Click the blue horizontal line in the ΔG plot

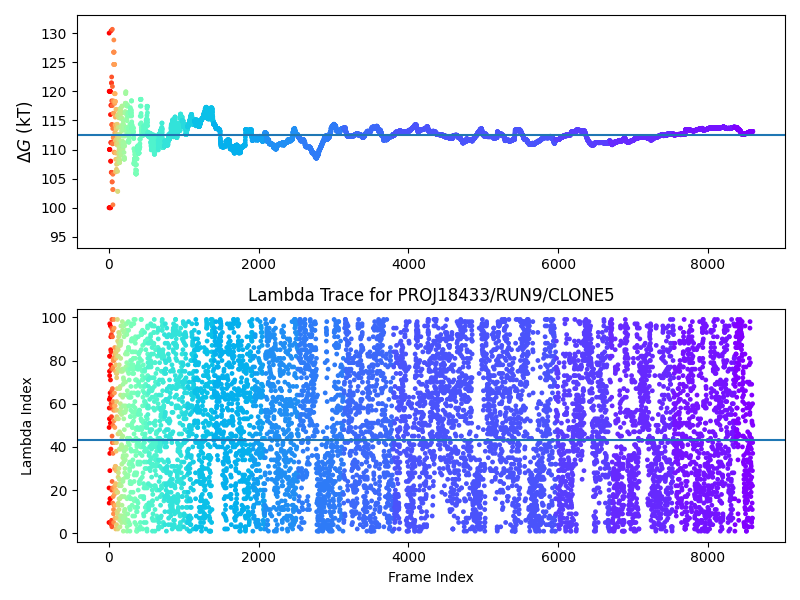600,135
